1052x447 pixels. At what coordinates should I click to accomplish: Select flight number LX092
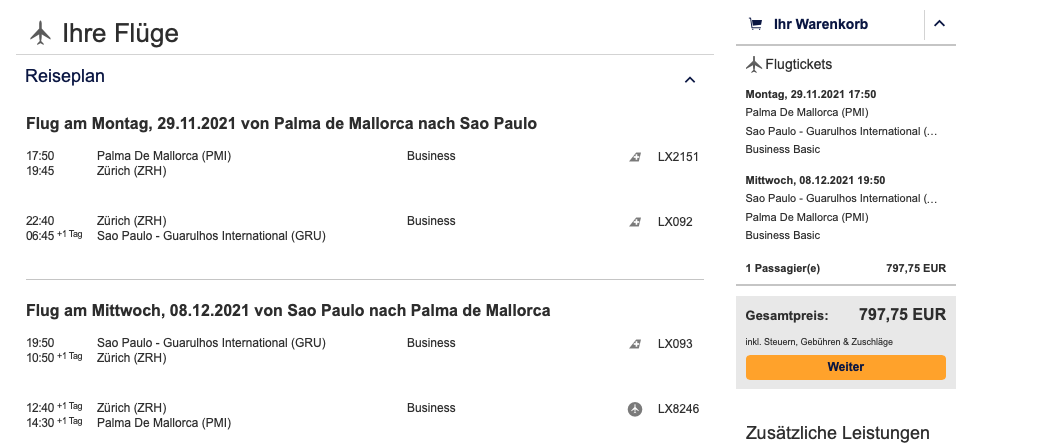click(x=675, y=222)
